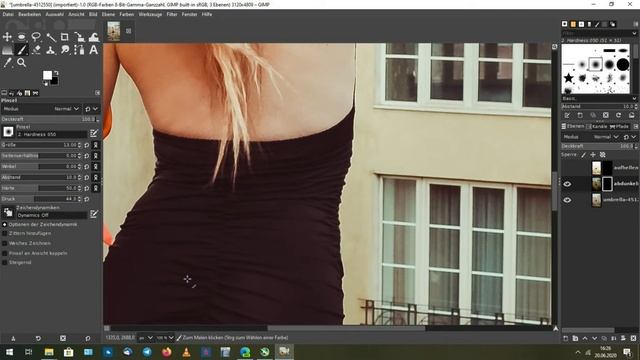The width and height of the screenshot is (640, 360).
Task: Hide the umbrella layer
Action: (567, 200)
